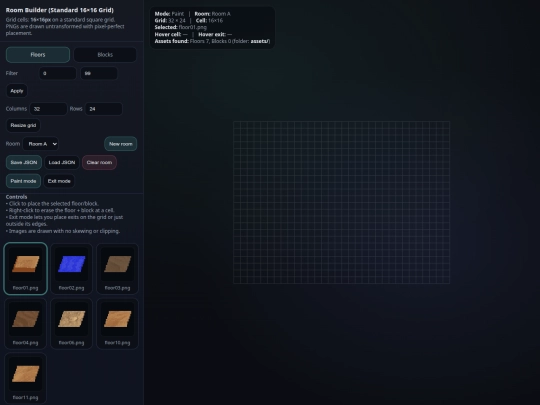Click the Controls heading text

click(x=17, y=197)
